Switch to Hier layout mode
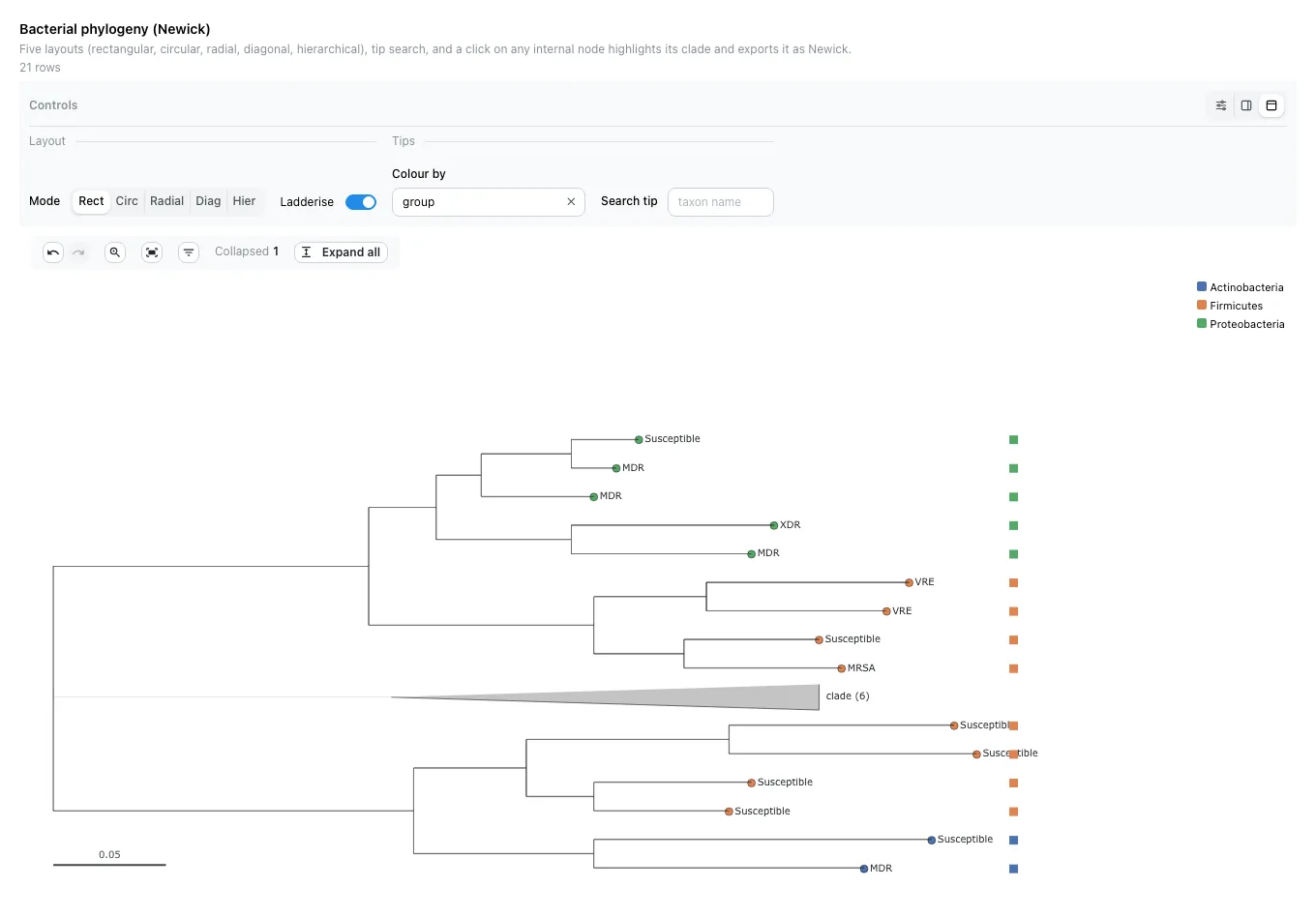Image resolution: width=1316 pixels, height=917 pixels. point(244,201)
